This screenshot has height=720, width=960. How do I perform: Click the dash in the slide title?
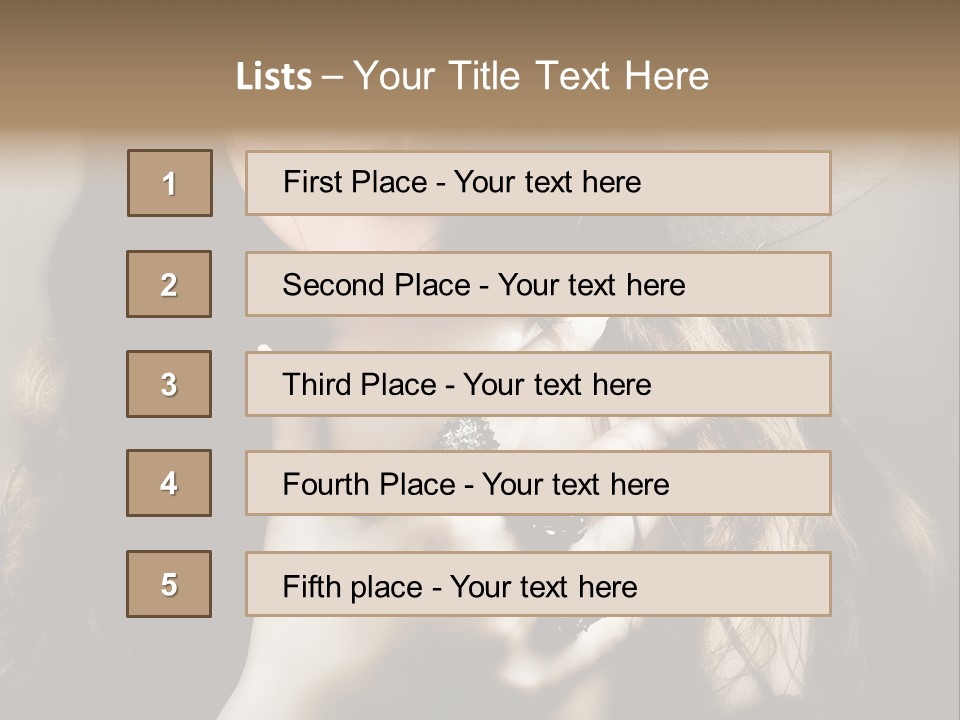click(x=332, y=77)
